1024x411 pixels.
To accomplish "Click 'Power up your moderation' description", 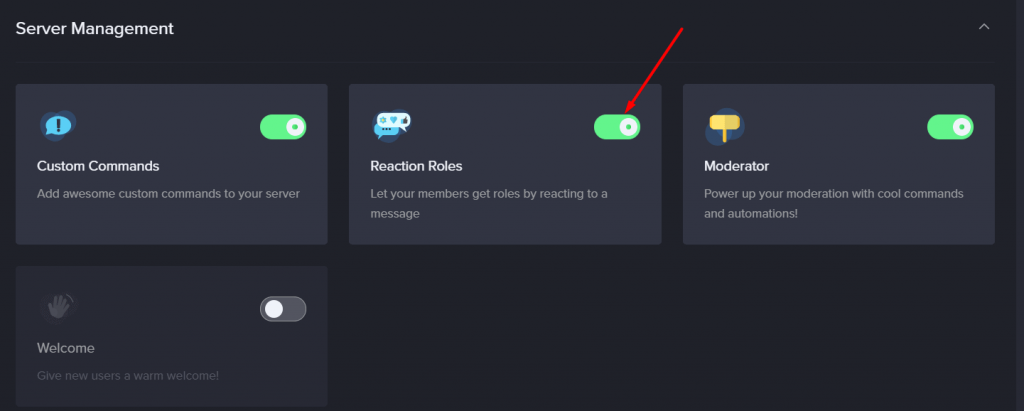I will (833, 203).
